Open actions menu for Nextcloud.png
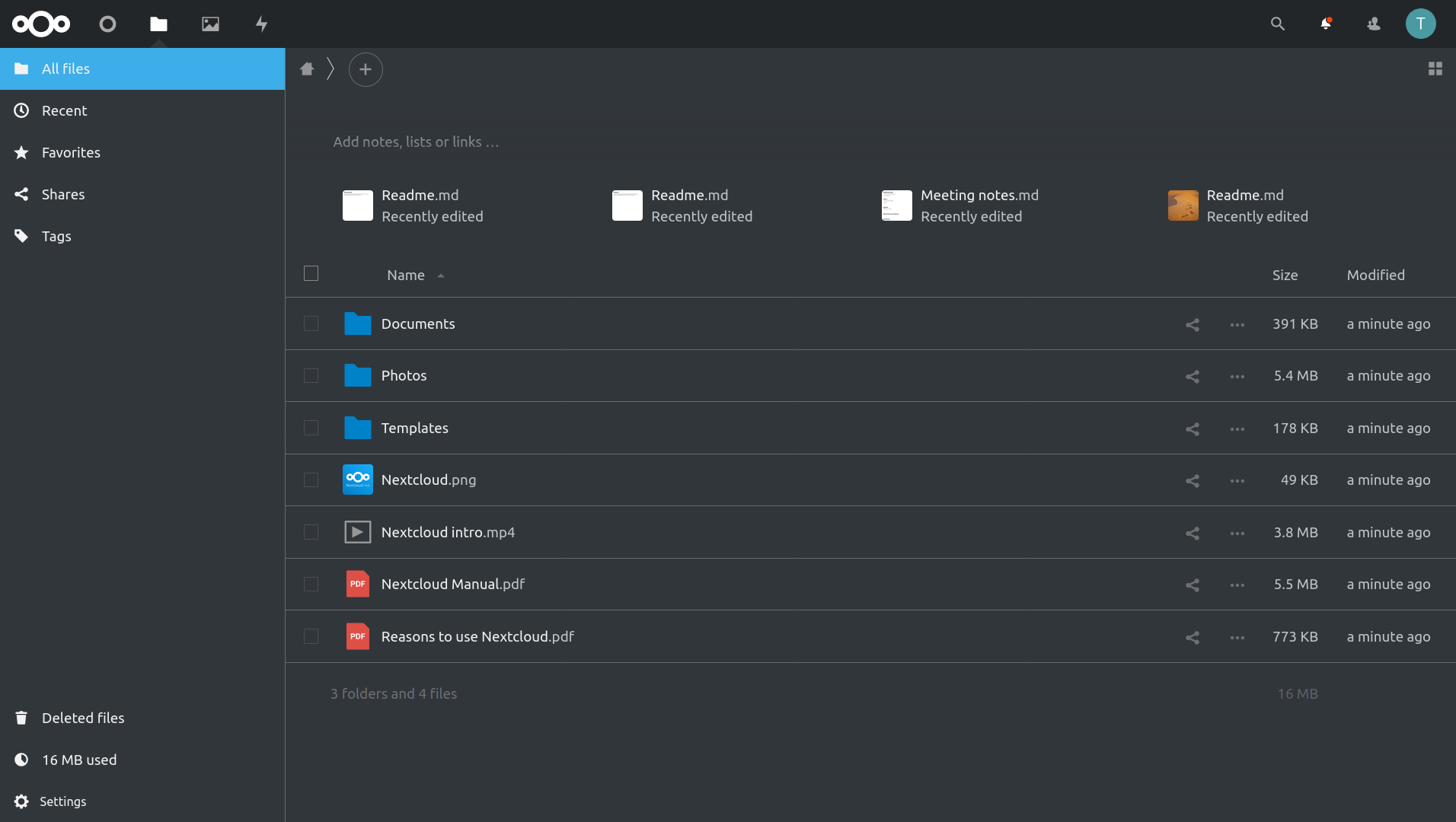Image resolution: width=1456 pixels, height=822 pixels. [x=1237, y=480]
